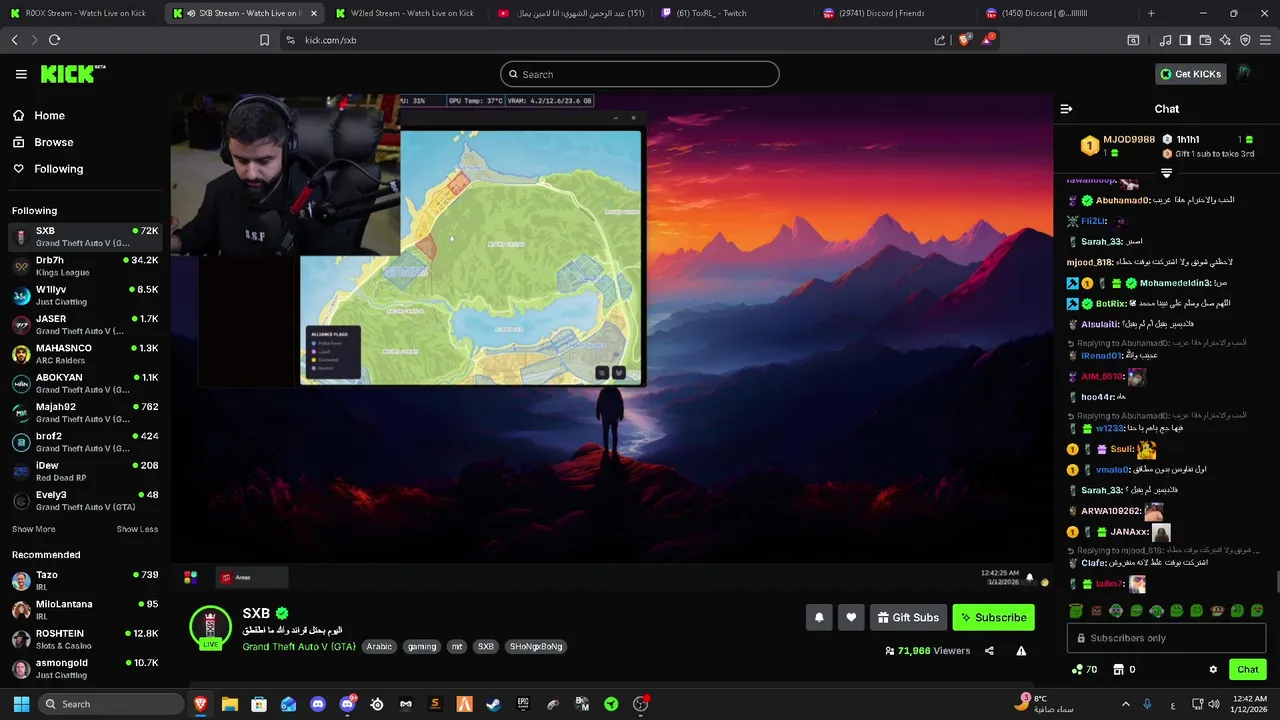Focus the Kick search field
1280x720 pixels.
(x=640, y=74)
